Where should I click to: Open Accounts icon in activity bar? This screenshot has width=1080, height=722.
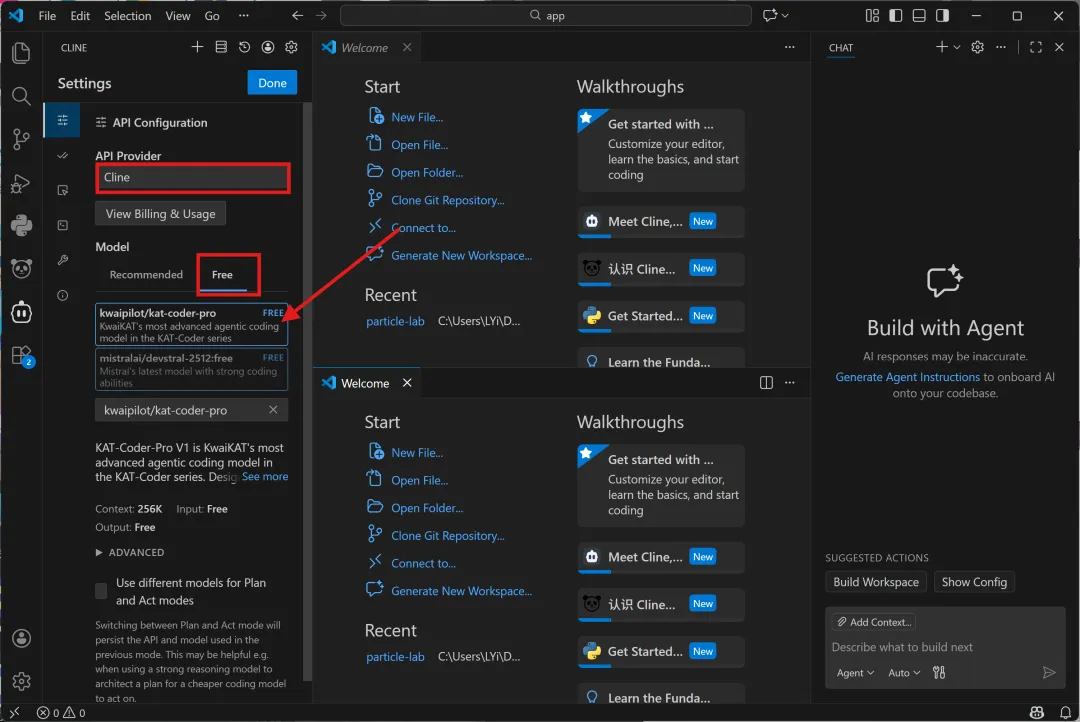[x=21, y=639]
